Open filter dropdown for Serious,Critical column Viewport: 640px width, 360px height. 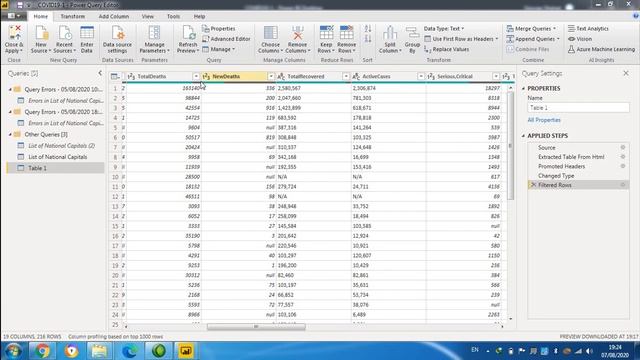[496, 76]
